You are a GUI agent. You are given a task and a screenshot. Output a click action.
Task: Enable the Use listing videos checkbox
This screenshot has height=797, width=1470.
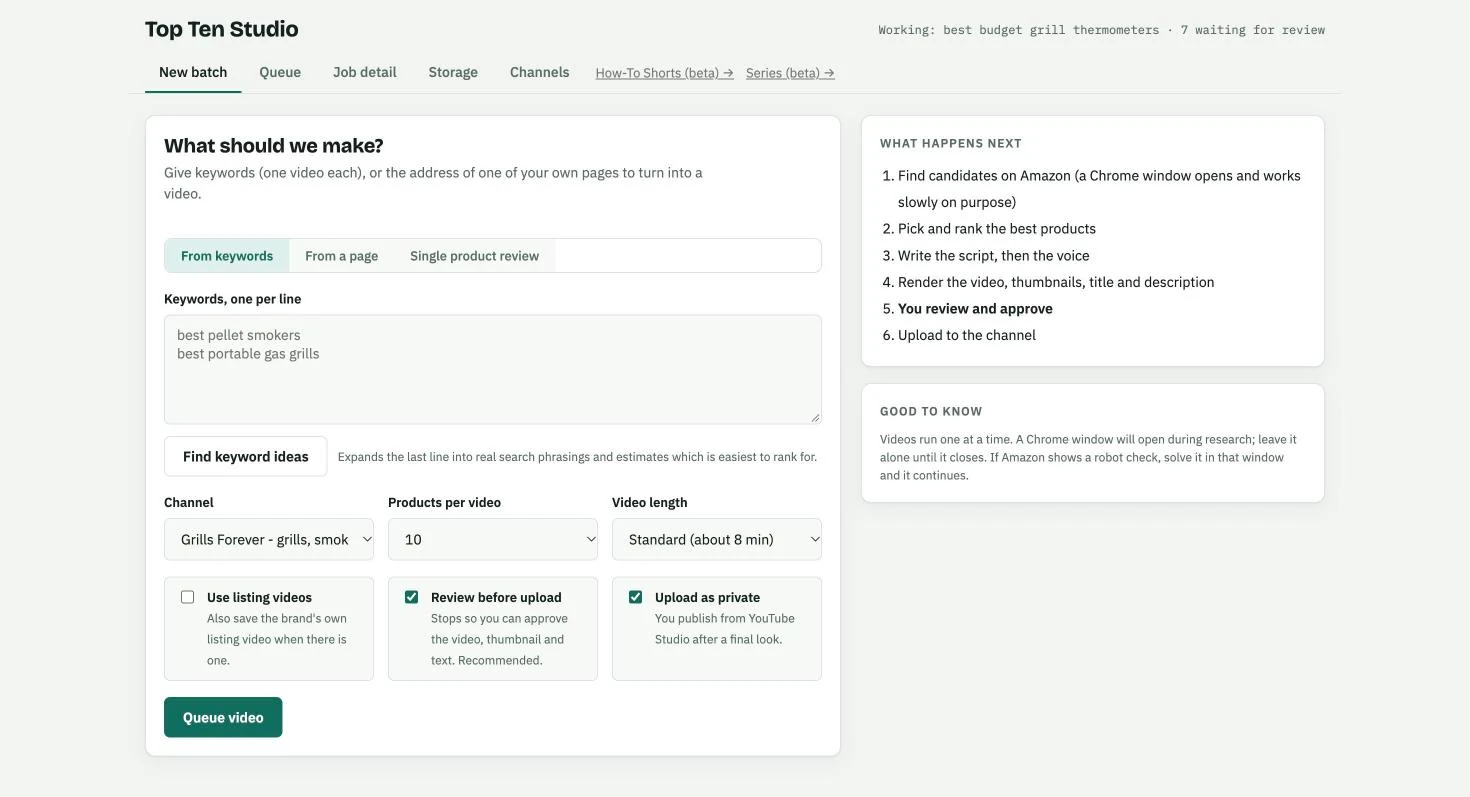[187, 597]
